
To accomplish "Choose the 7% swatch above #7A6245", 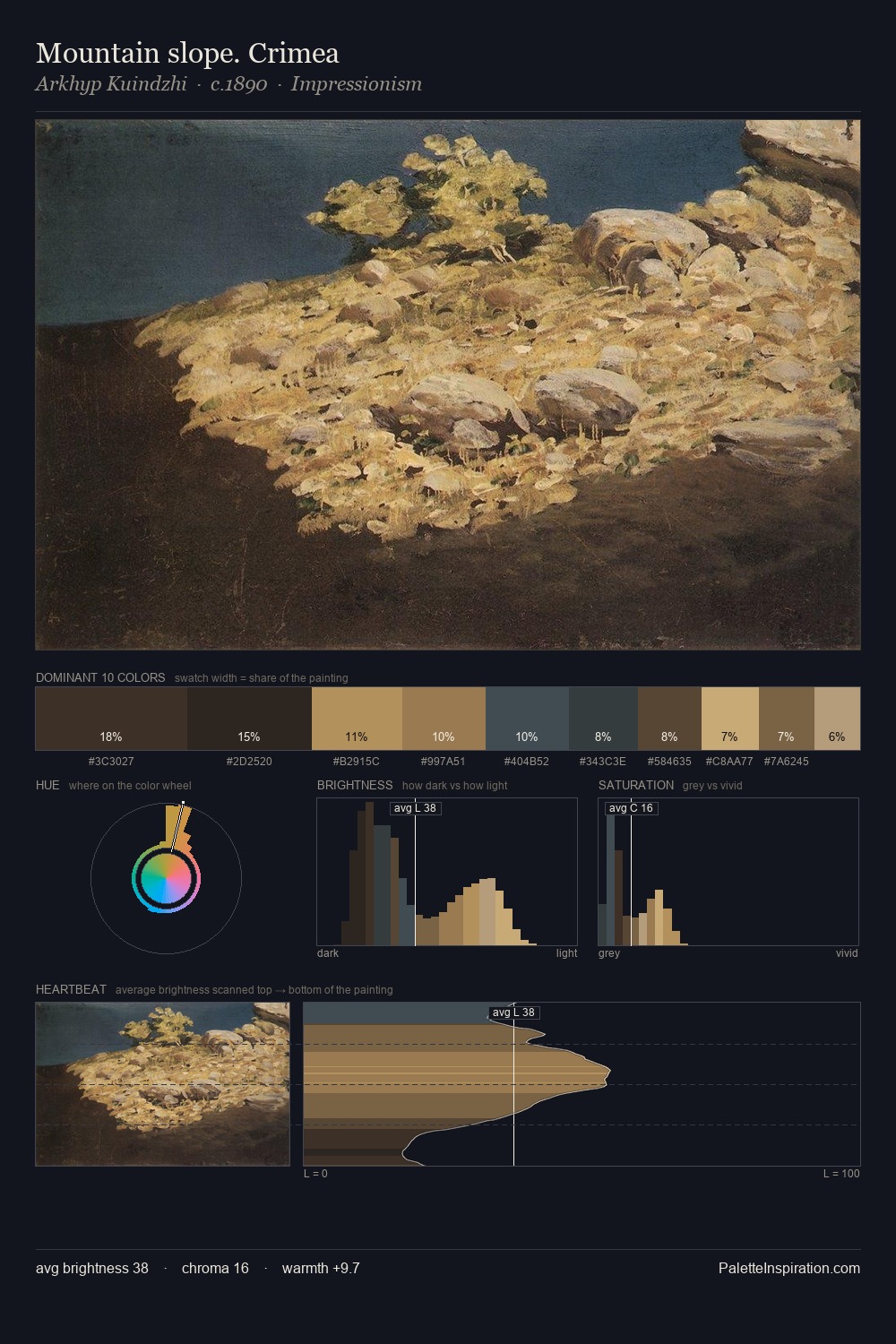I will point(787,719).
